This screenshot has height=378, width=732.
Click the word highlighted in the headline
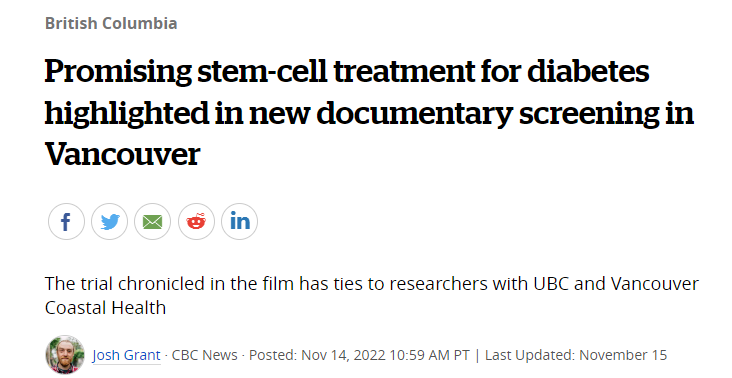[x=127, y=113]
